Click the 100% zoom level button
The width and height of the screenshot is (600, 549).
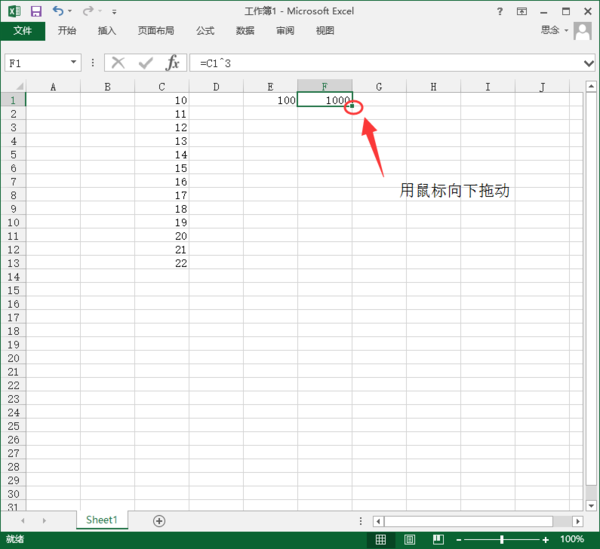572,539
